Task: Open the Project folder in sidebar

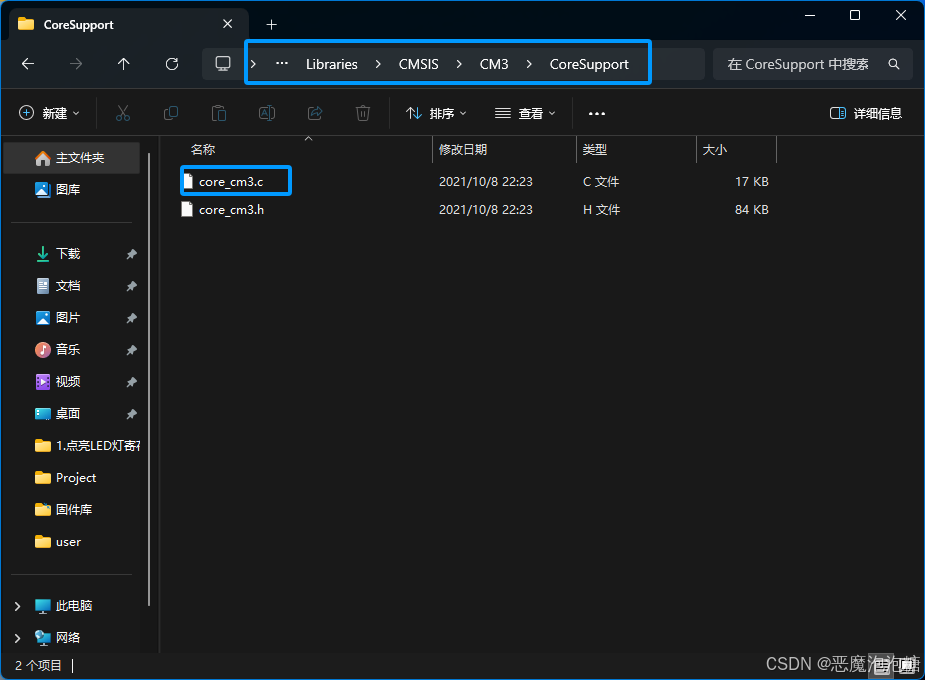Action: (x=65, y=478)
